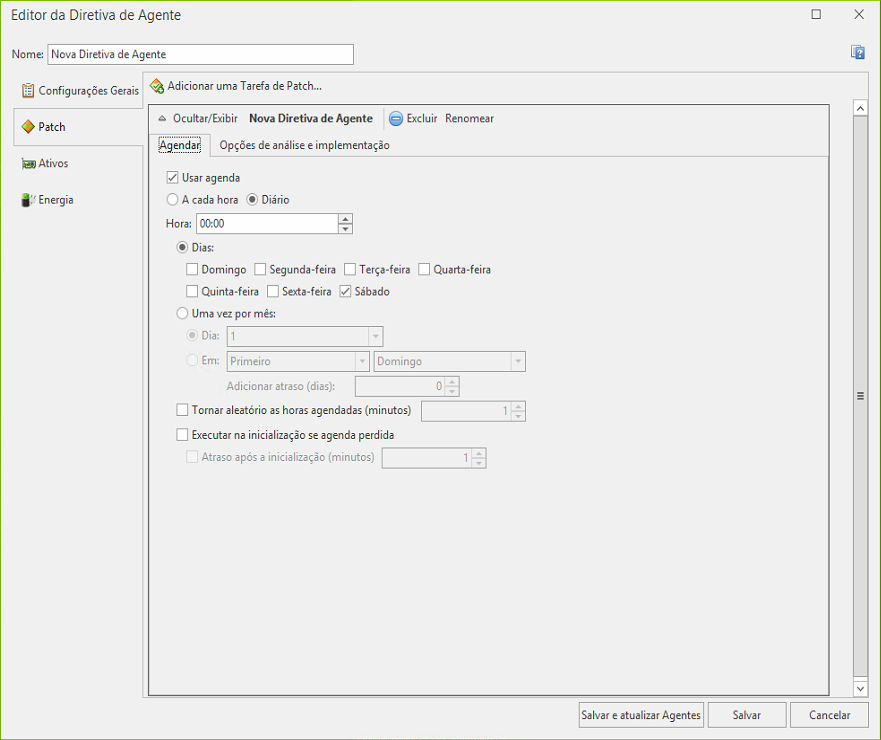
Task: Click the Configurações Gerais notepad icon
Action: point(28,90)
